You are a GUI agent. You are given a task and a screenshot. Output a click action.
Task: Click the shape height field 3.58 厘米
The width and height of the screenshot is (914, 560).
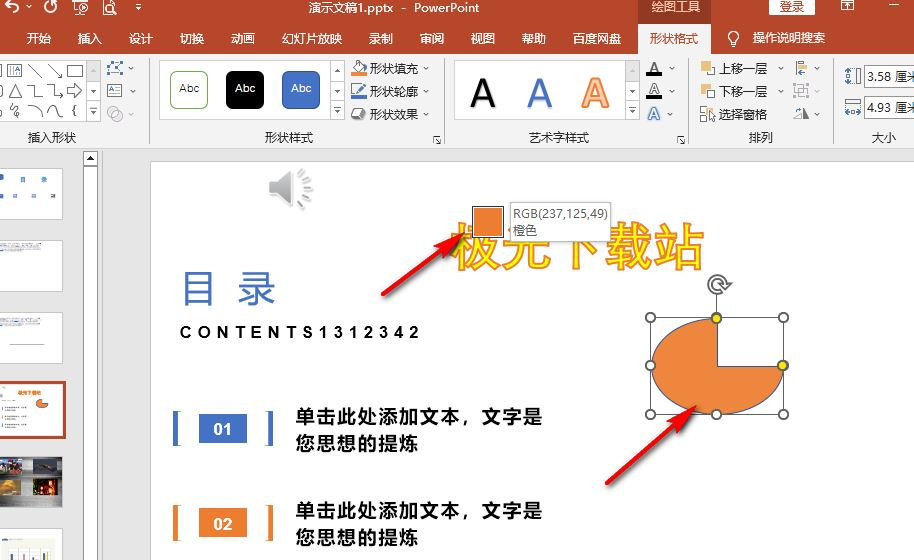coord(889,76)
